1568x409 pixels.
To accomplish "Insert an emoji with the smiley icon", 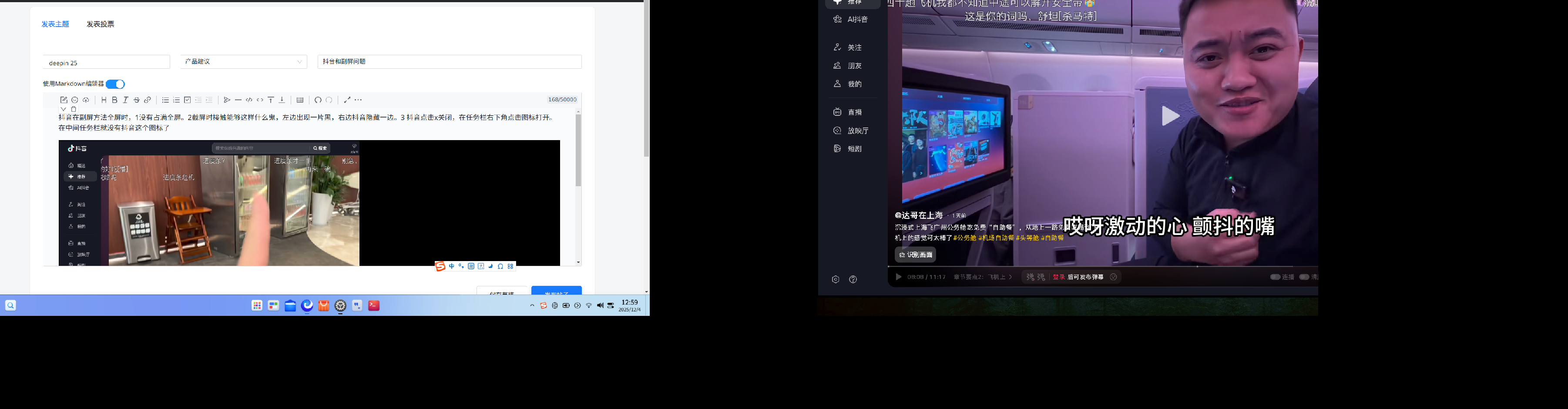I will click(x=75, y=100).
